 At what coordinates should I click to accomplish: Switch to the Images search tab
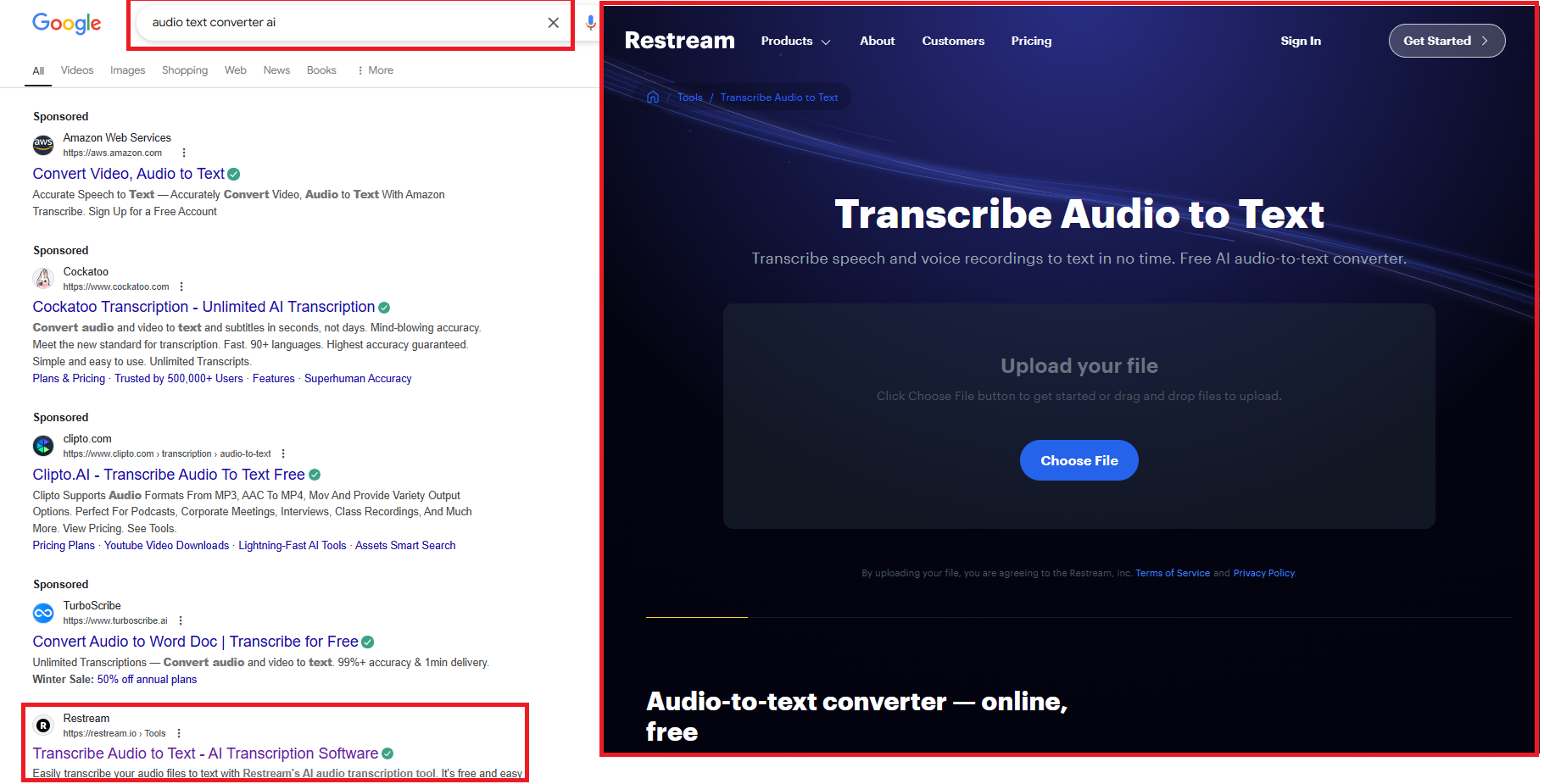127,70
